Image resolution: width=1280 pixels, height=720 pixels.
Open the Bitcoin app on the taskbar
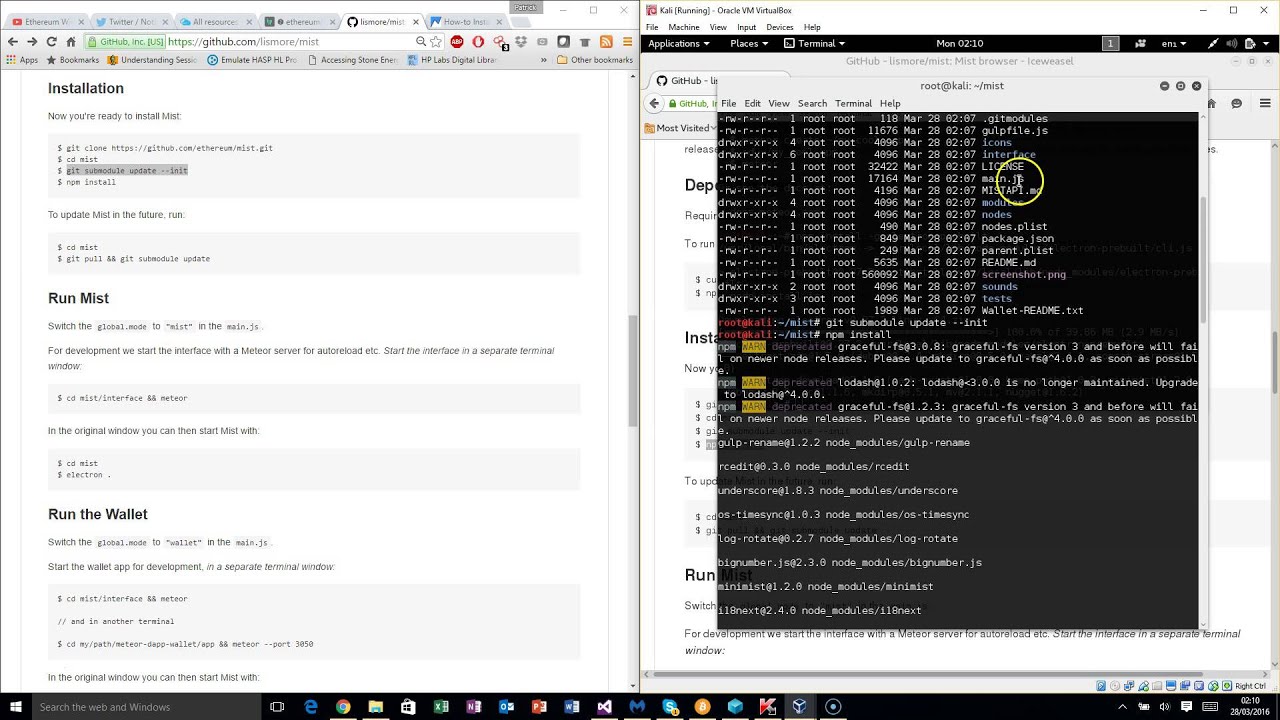pyautogui.click(x=703, y=707)
